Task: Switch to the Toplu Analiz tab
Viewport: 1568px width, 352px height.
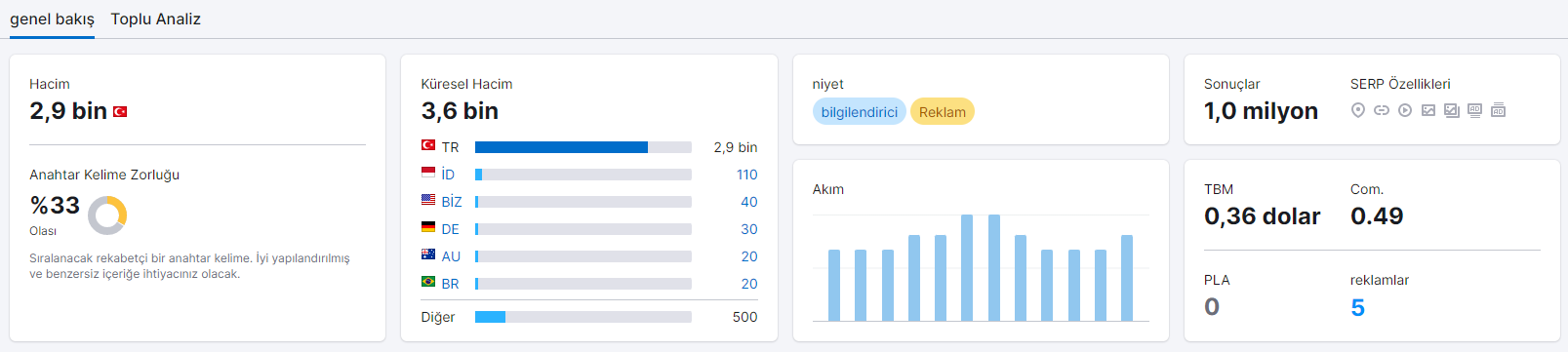Action: click(156, 19)
